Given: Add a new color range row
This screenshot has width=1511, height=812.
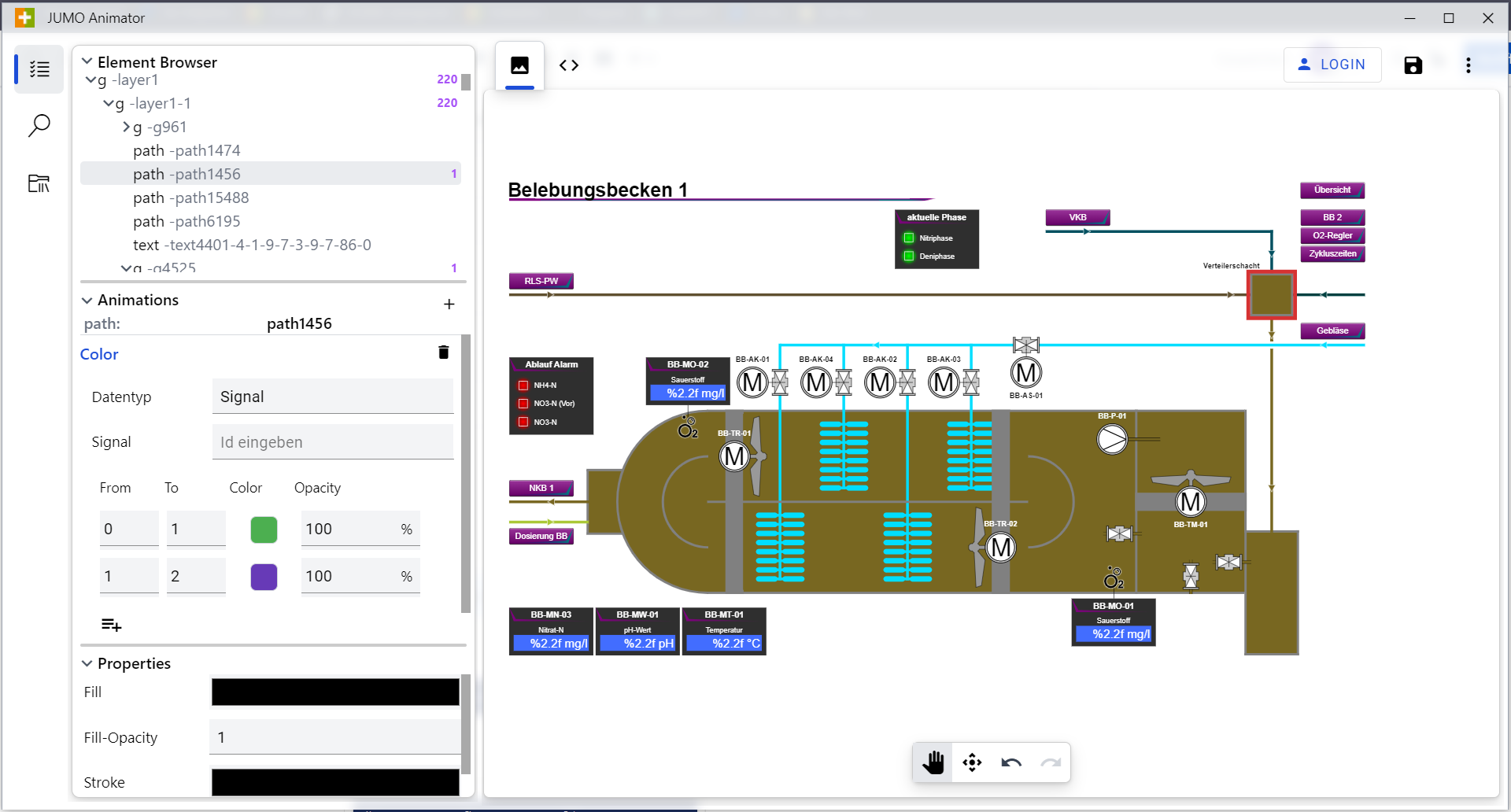Looking at the screenshot, I should 111,625.
